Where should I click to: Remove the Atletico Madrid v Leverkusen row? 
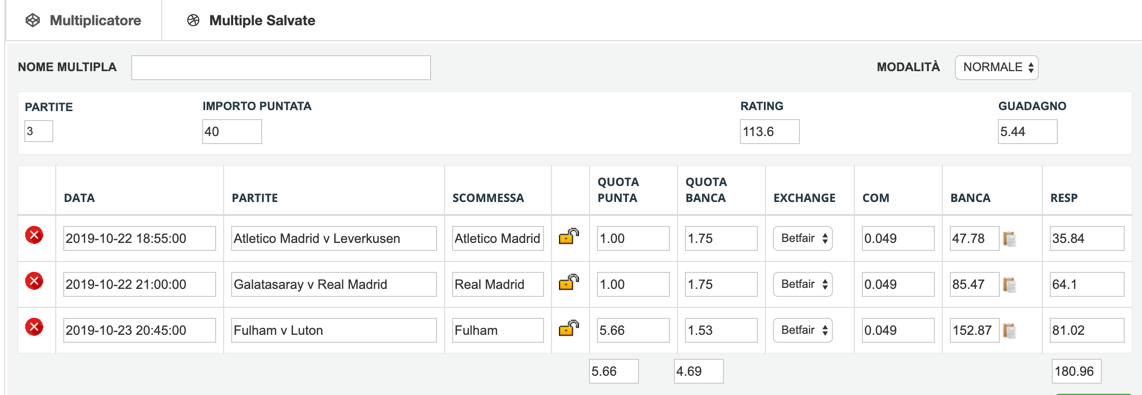tap(34, 235)
